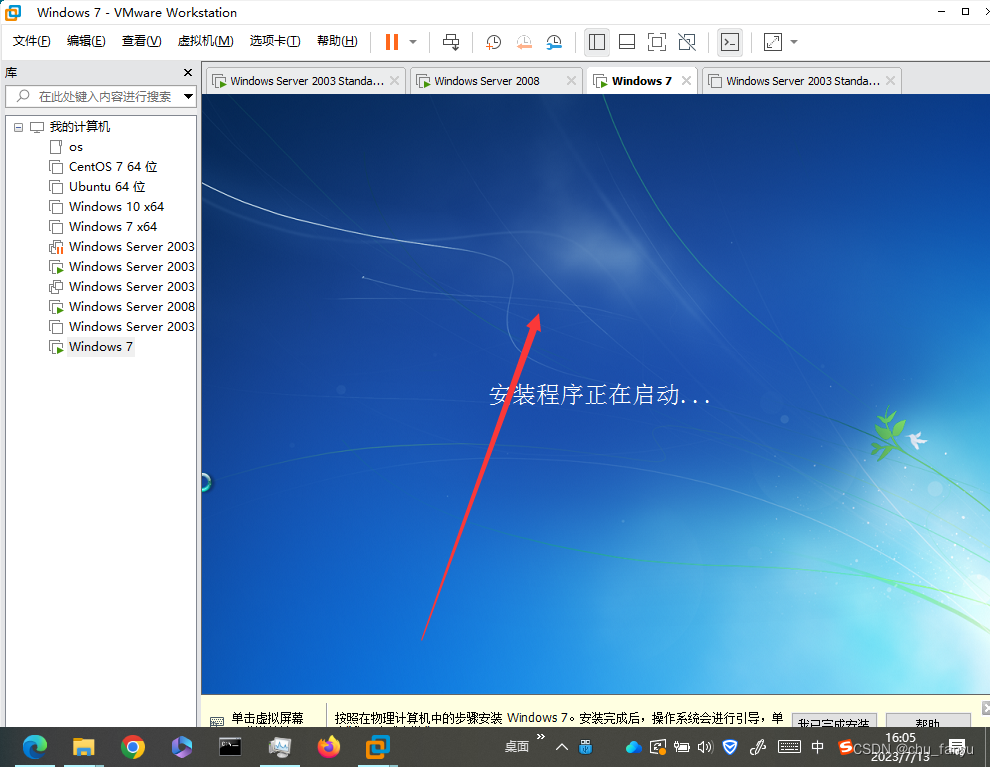The height and width of the screenshot is (767, 990).
Task: Open the touch keyboard tray icon
Action: (789, 747)
